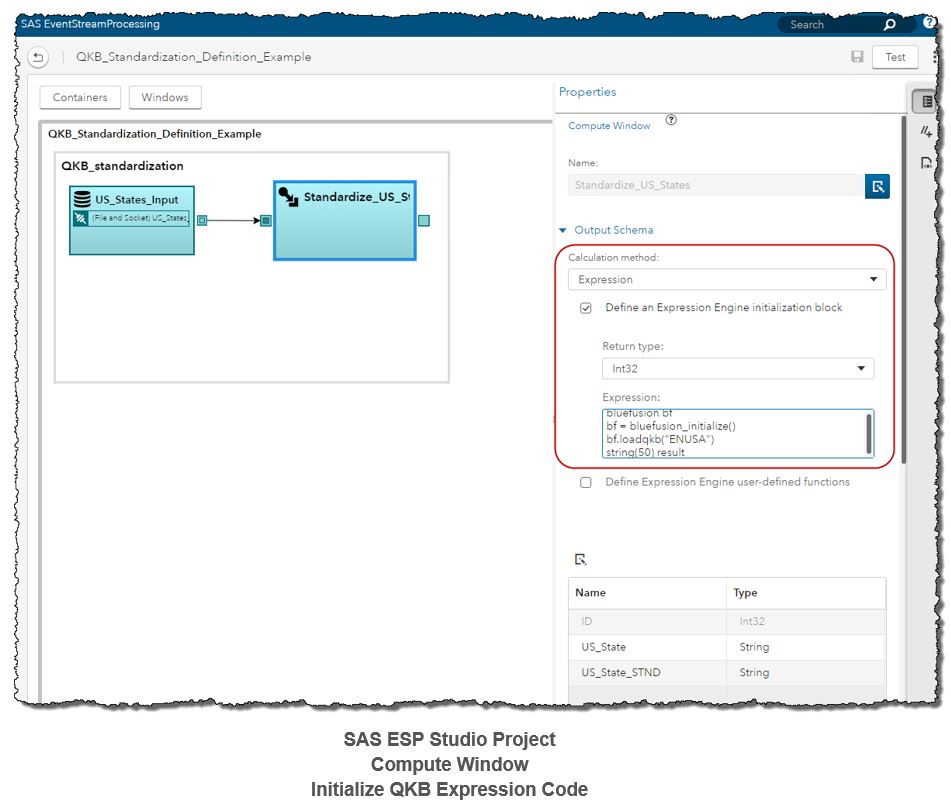This screenshot has height=804, width=951.
Task: Enable Define Expression Engine user-defined functions
Action: pyautogui.click(x=586, y=482)
